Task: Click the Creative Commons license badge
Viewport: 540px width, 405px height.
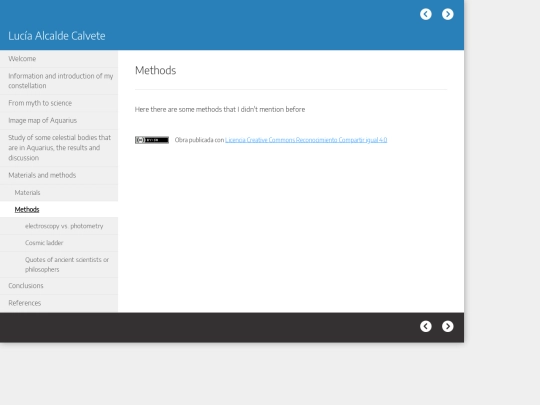Action: [x=152, y=140]
